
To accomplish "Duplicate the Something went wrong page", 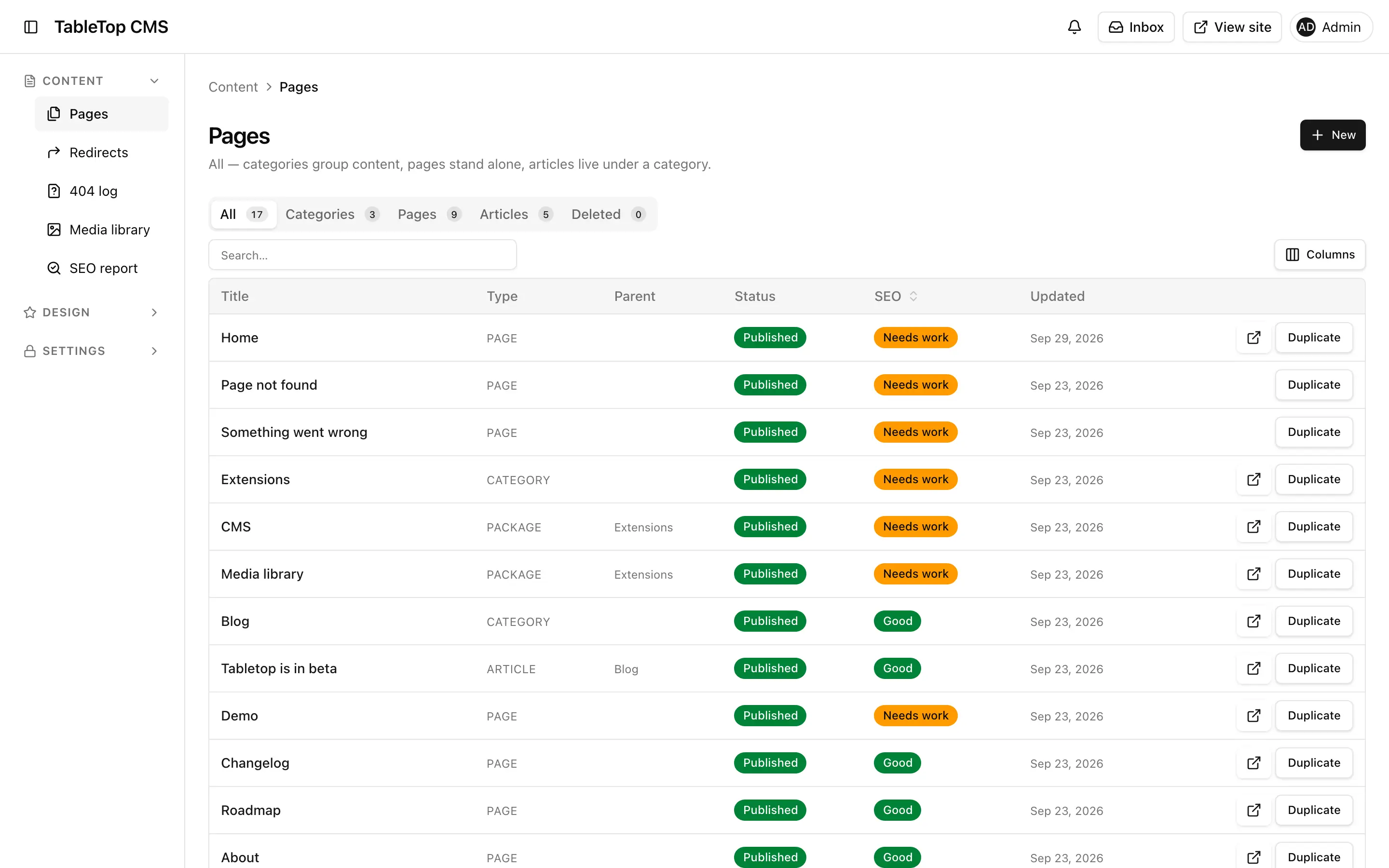I will [x=1314, y=432].
